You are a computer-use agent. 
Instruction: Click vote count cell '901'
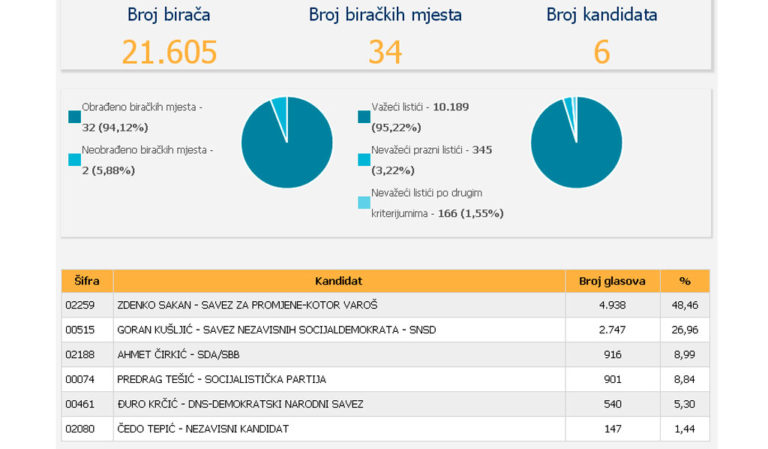click(x=612, y=379)
